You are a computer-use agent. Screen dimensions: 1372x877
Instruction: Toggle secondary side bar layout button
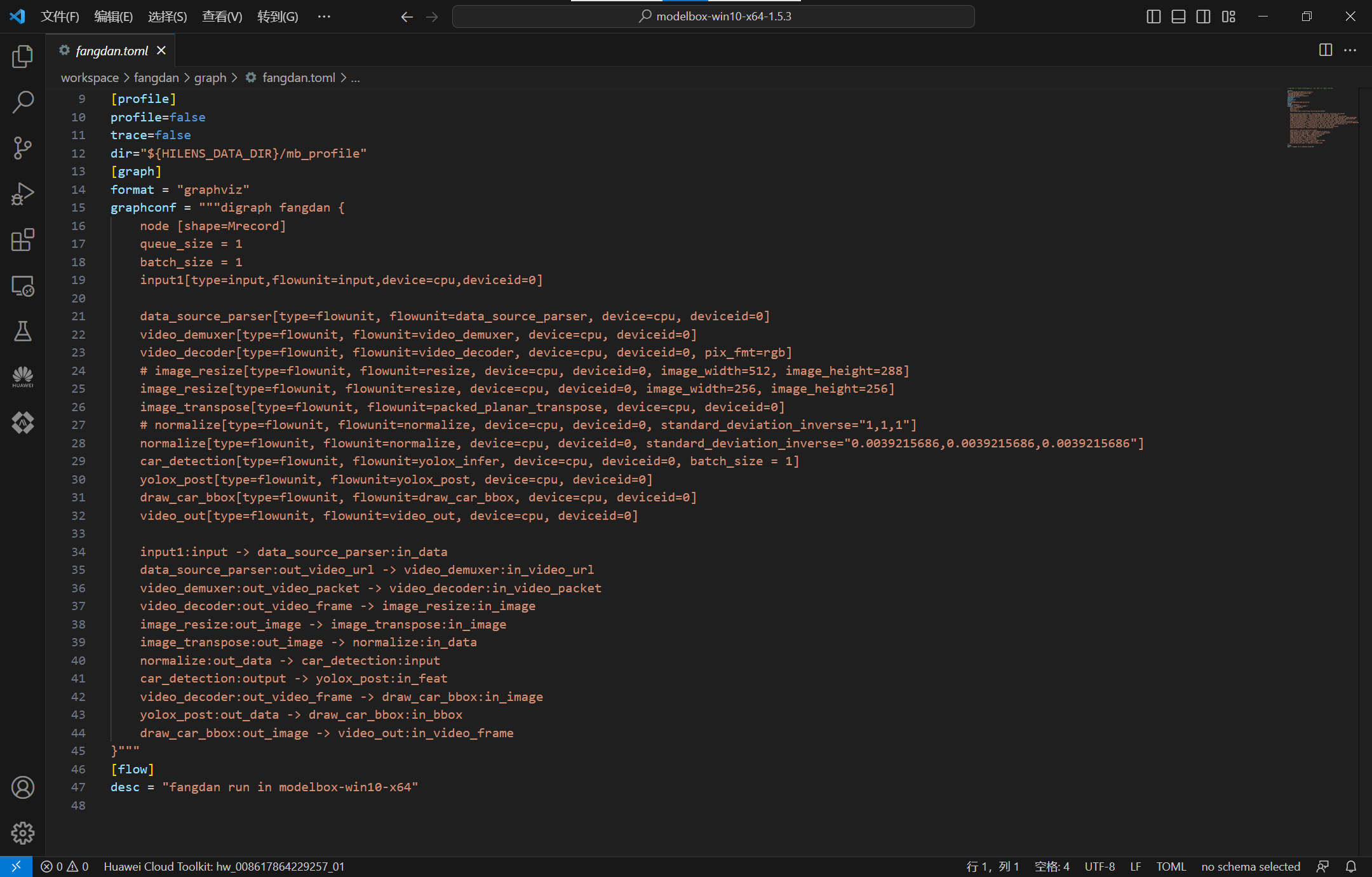pyautogui.click(x=1203, y=17)
